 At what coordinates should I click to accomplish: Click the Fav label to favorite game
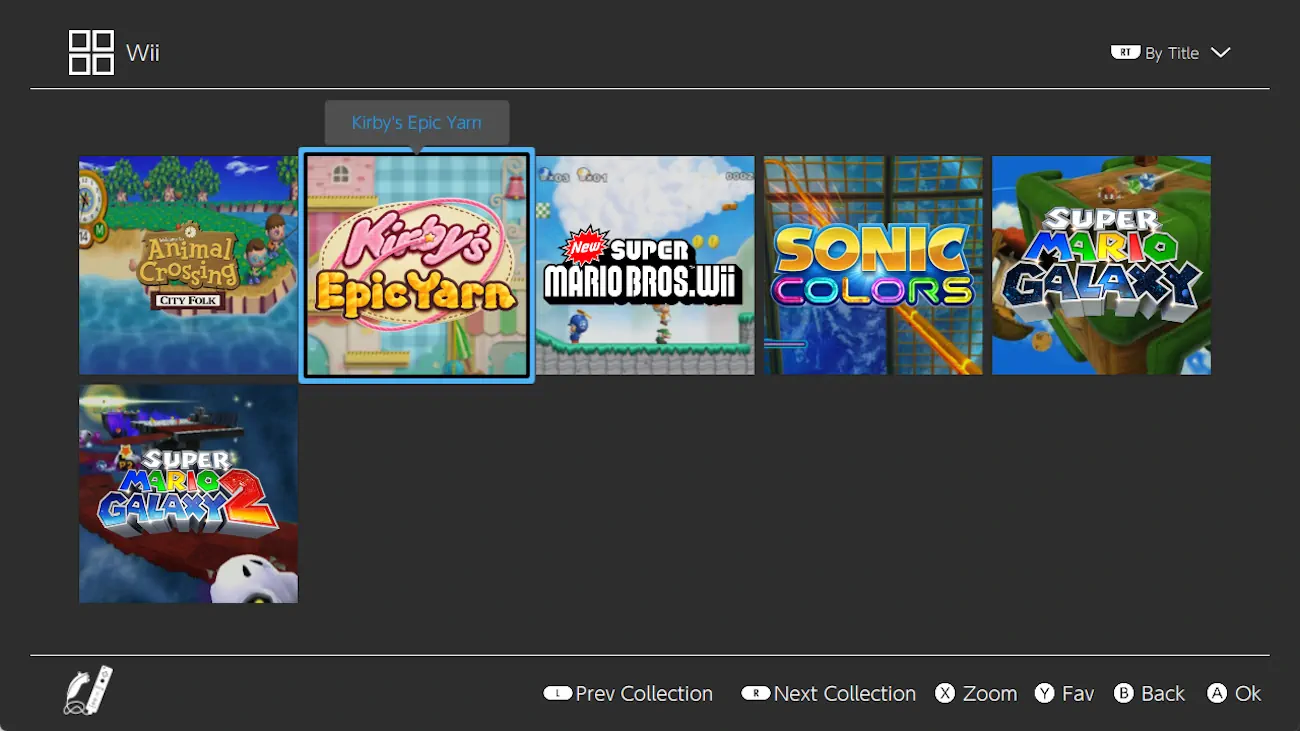coord(1078,694)
